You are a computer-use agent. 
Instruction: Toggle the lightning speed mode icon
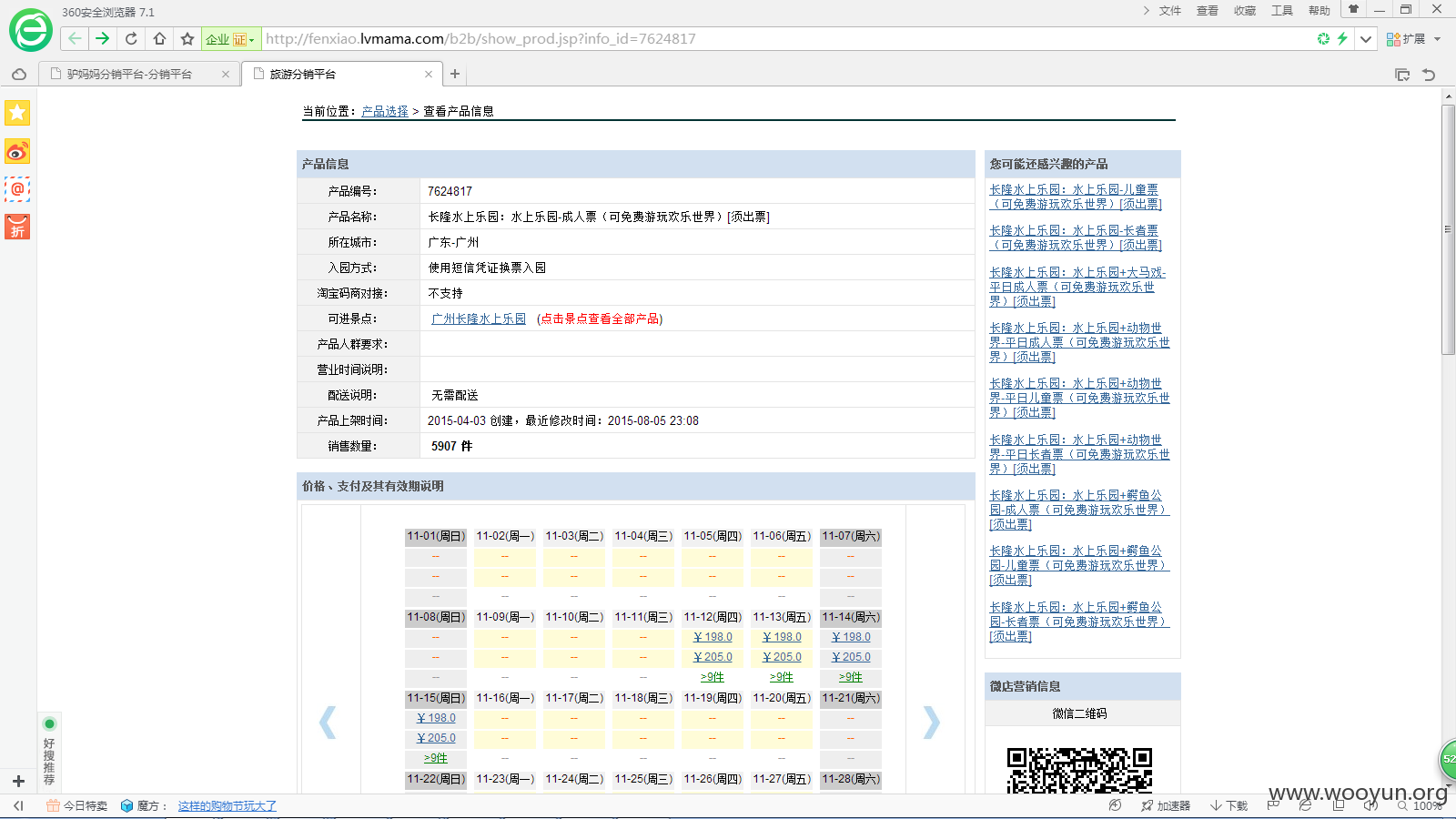click(1342, 38)
